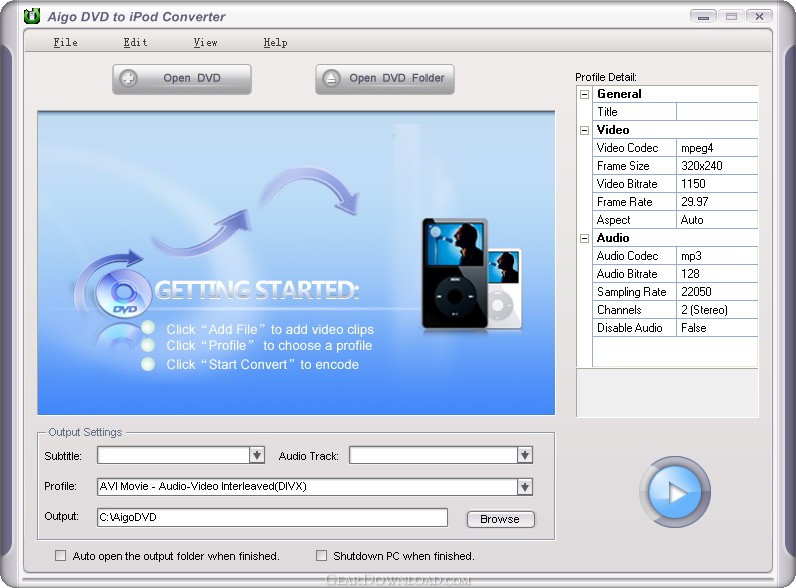Select the Video Codec value mpeg4
Viewport: 796px width, 588px height.
tap(717, 148)
